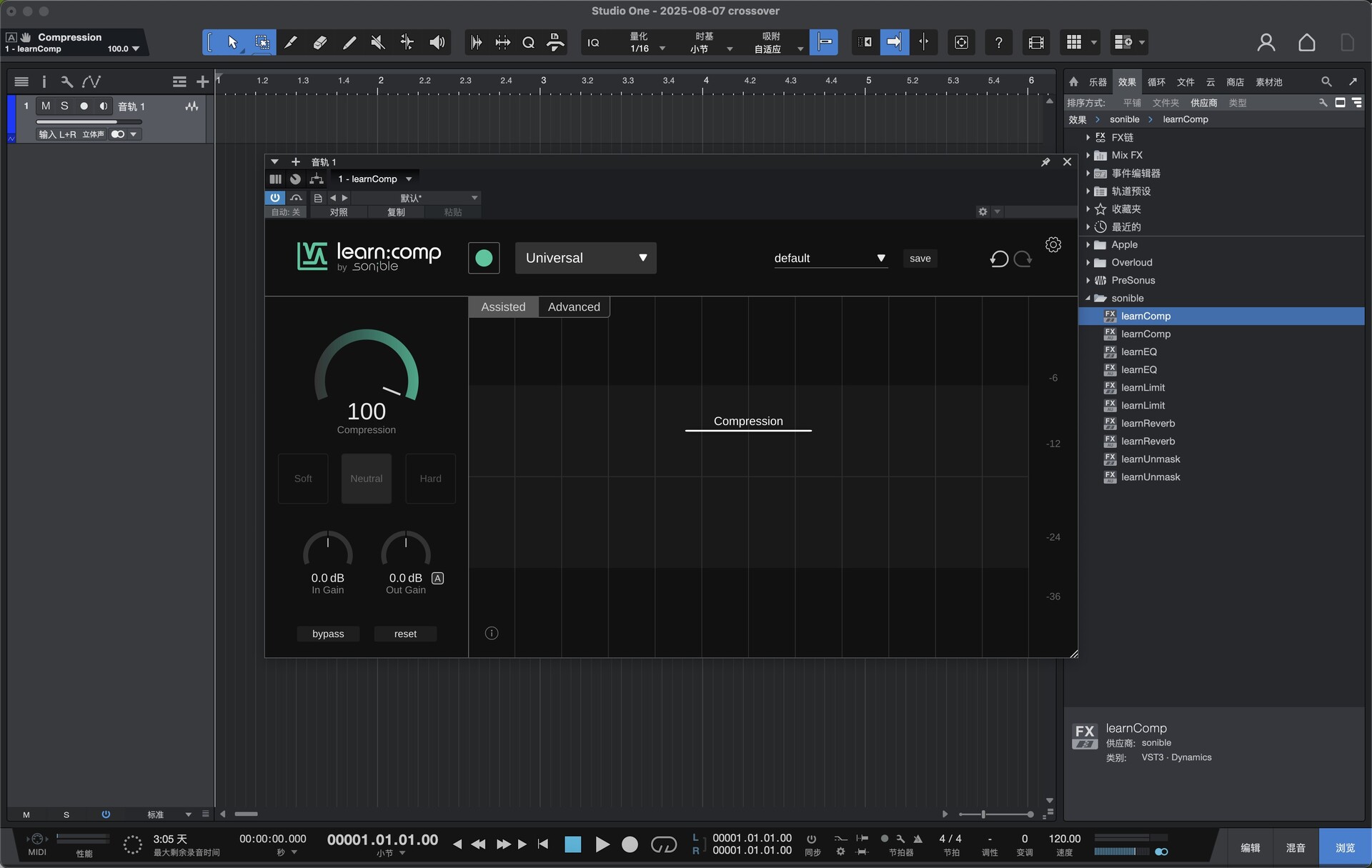This screenshot has width=1372, height=868.
Task: Click the save preset button
Action: 920,258
